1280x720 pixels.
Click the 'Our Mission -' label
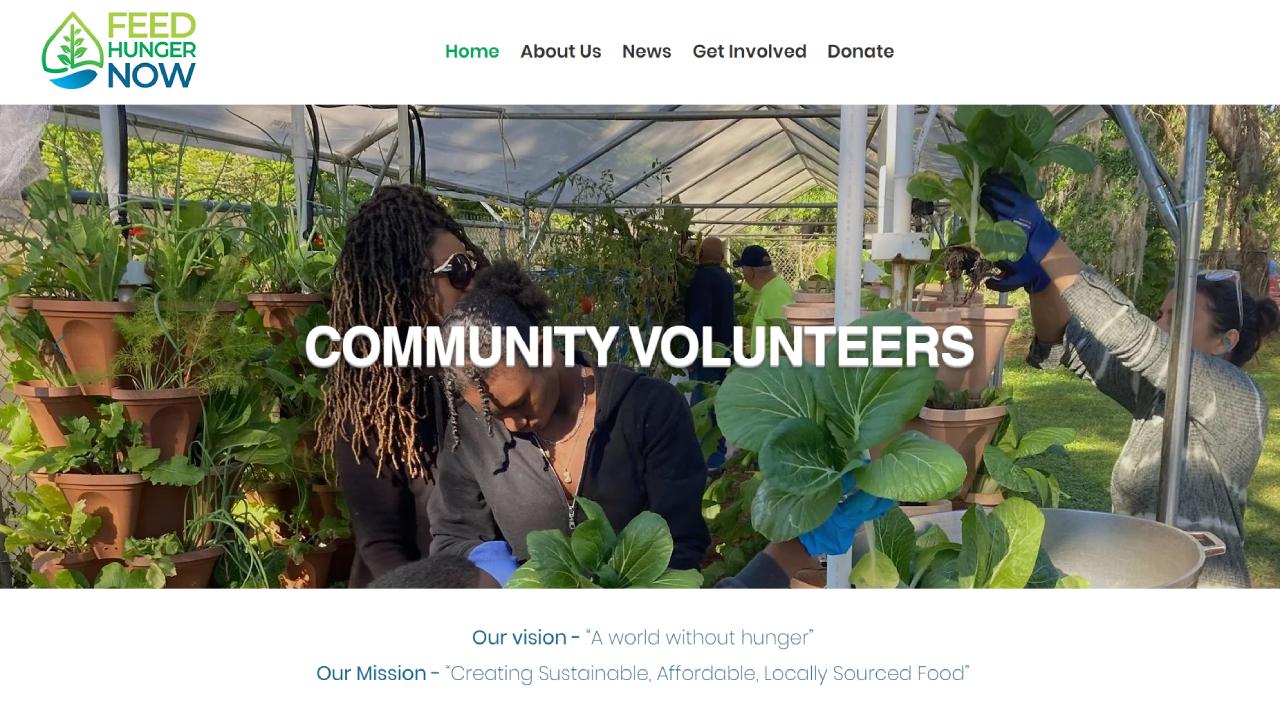pos(378,673)
